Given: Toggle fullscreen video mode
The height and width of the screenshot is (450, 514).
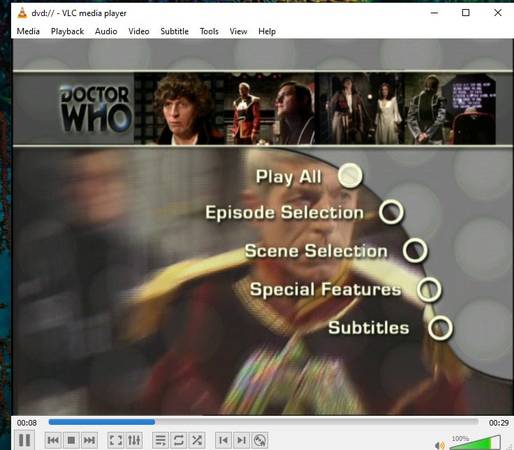Looking at the screenshot, I should (x=116, y=441).
